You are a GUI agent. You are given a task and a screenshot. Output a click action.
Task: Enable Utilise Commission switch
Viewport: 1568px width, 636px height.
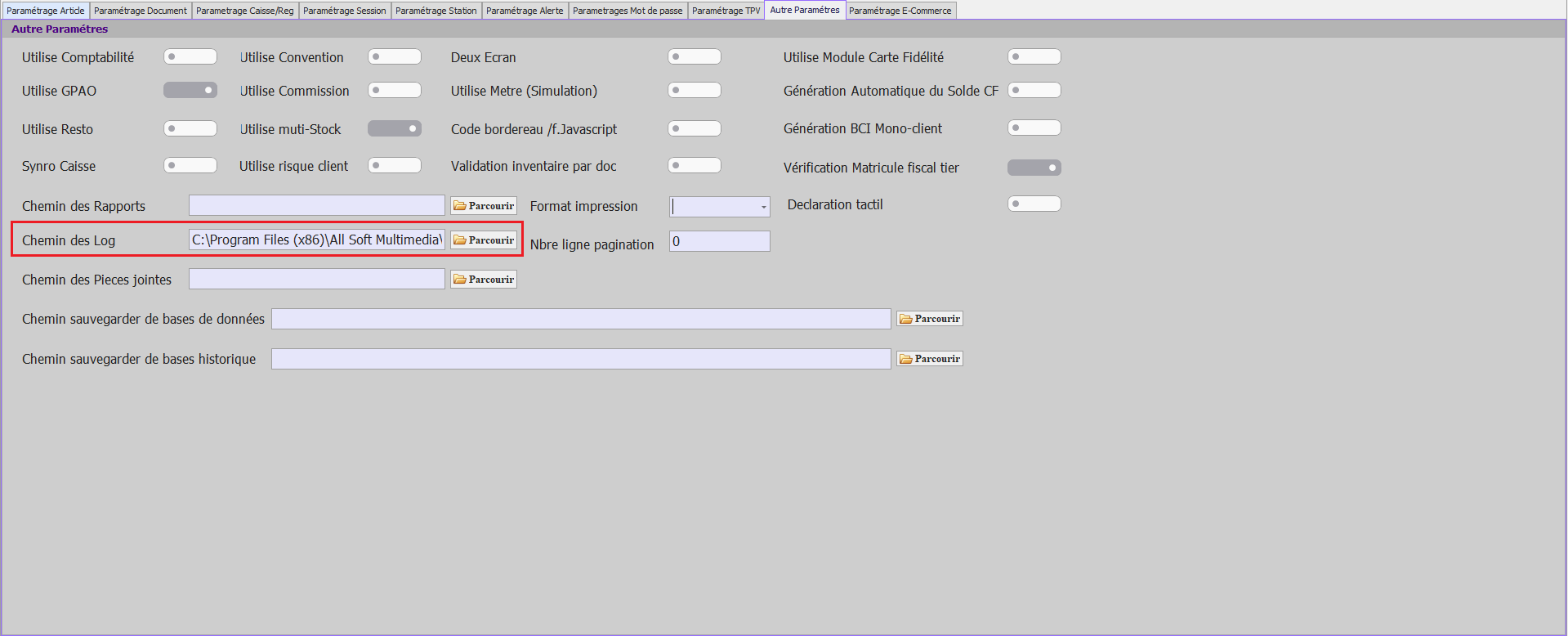pyautogui.click(x=395, y=90)
